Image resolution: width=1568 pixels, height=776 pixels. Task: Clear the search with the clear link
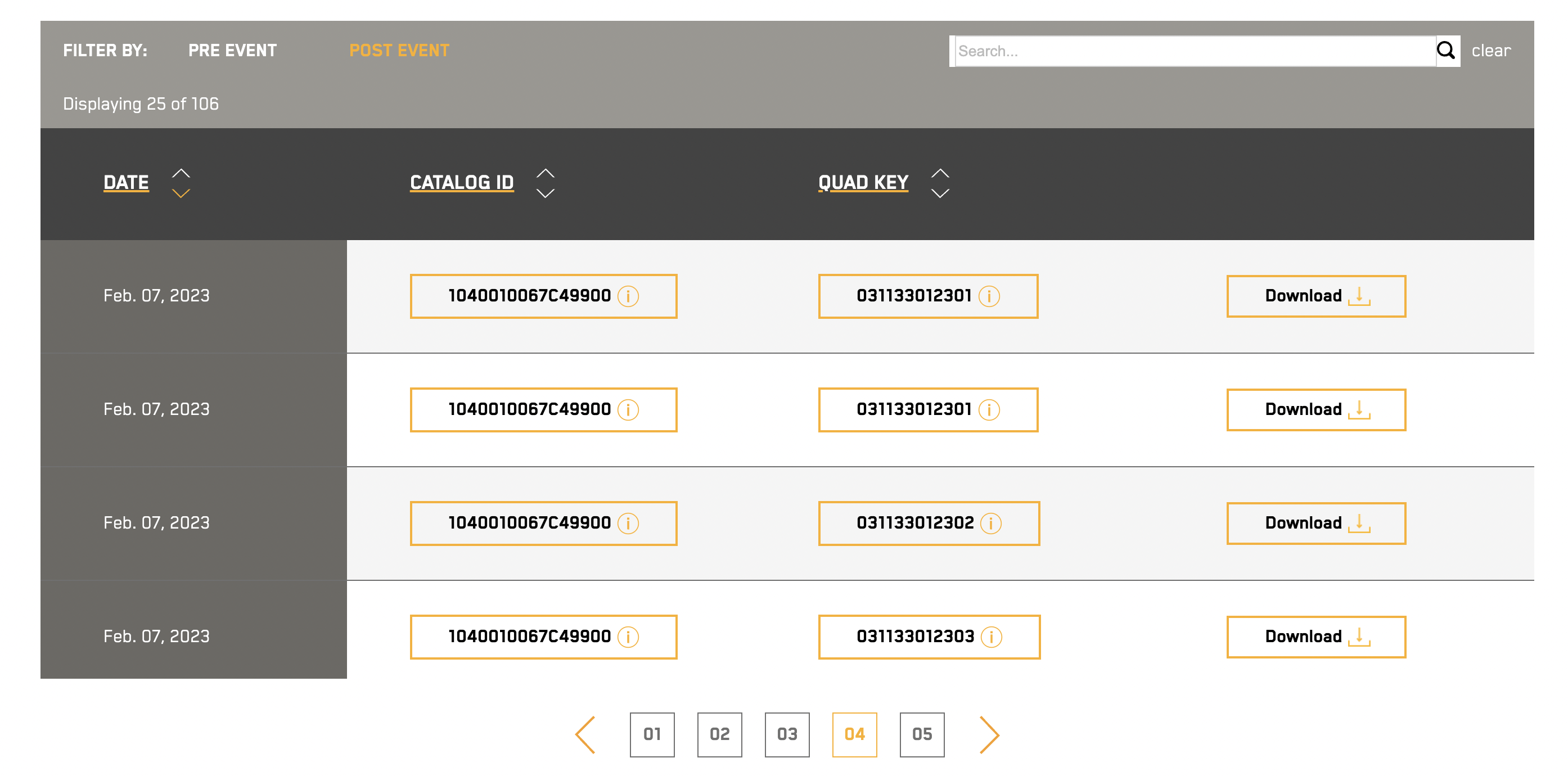(x=1491, y=51)
